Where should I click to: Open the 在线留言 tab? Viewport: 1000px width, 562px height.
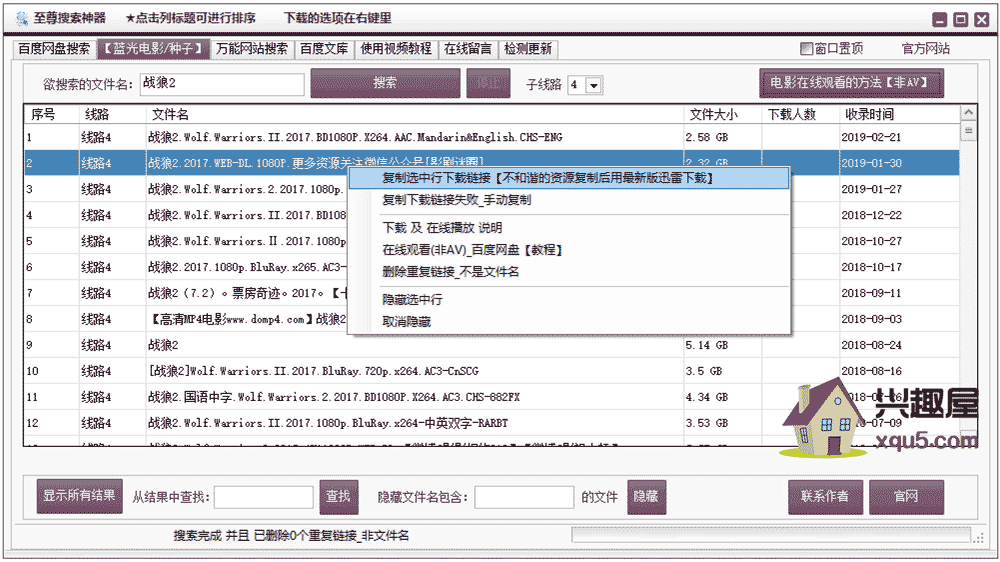pos(467,48)
